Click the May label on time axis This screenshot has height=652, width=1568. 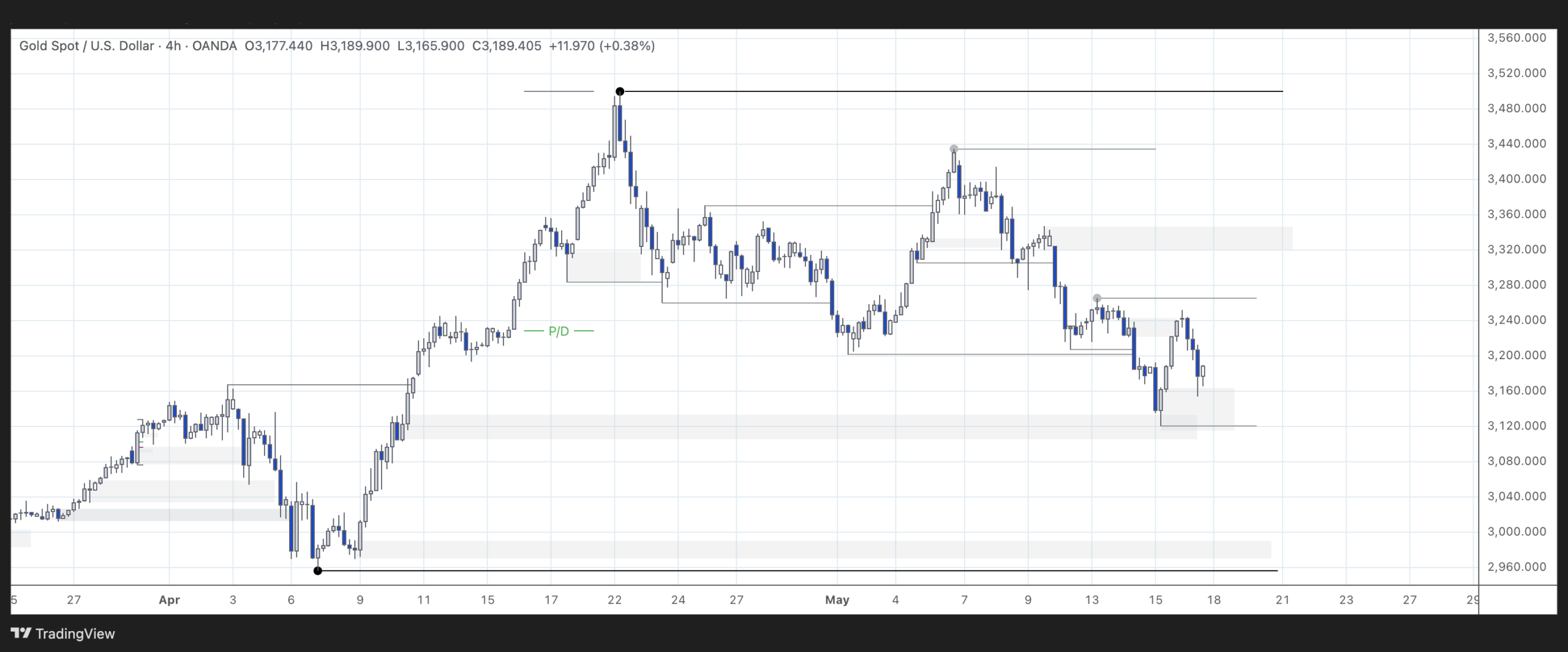[837, 600]
